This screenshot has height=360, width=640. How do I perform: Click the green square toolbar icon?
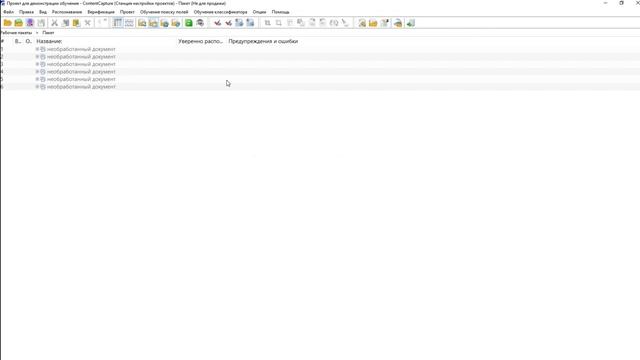click(x=189, y=23)
